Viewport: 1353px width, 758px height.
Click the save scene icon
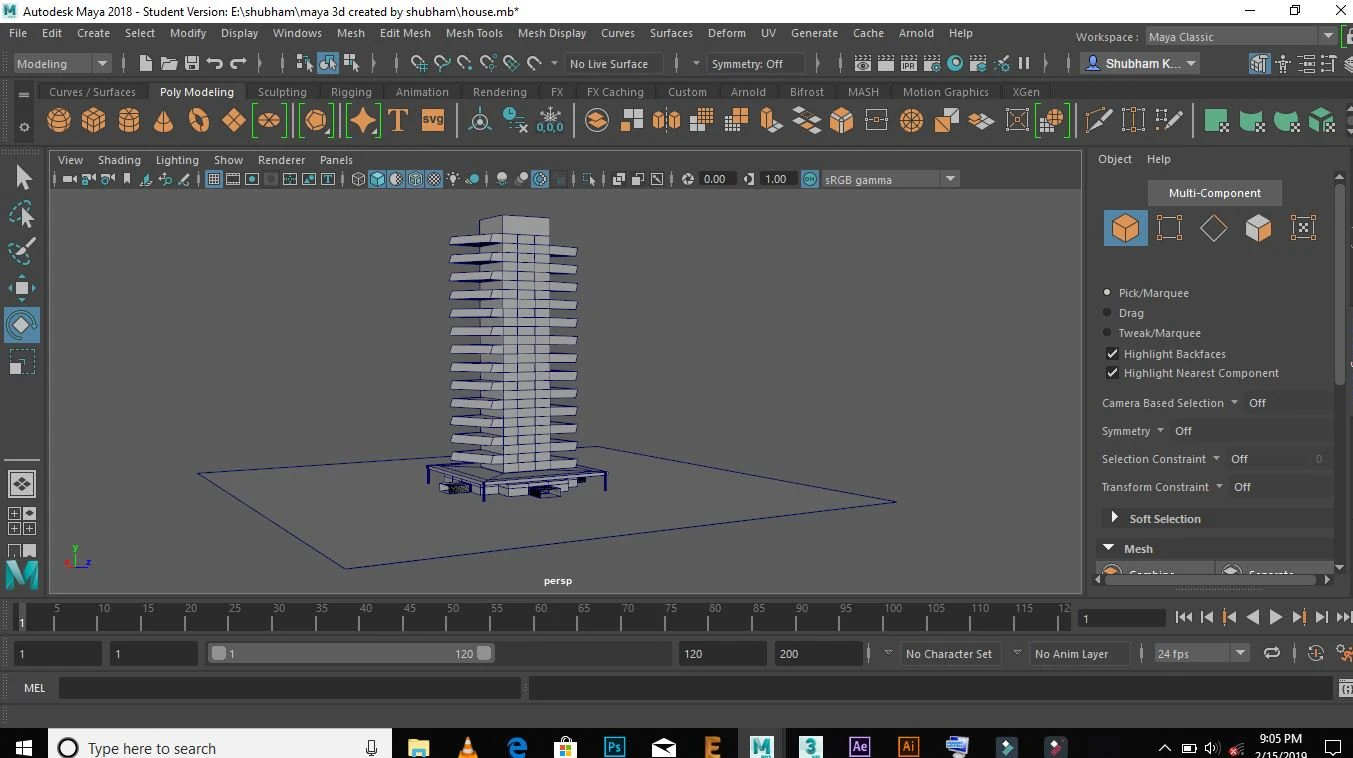pyautogui.click(x=192, y=63)
